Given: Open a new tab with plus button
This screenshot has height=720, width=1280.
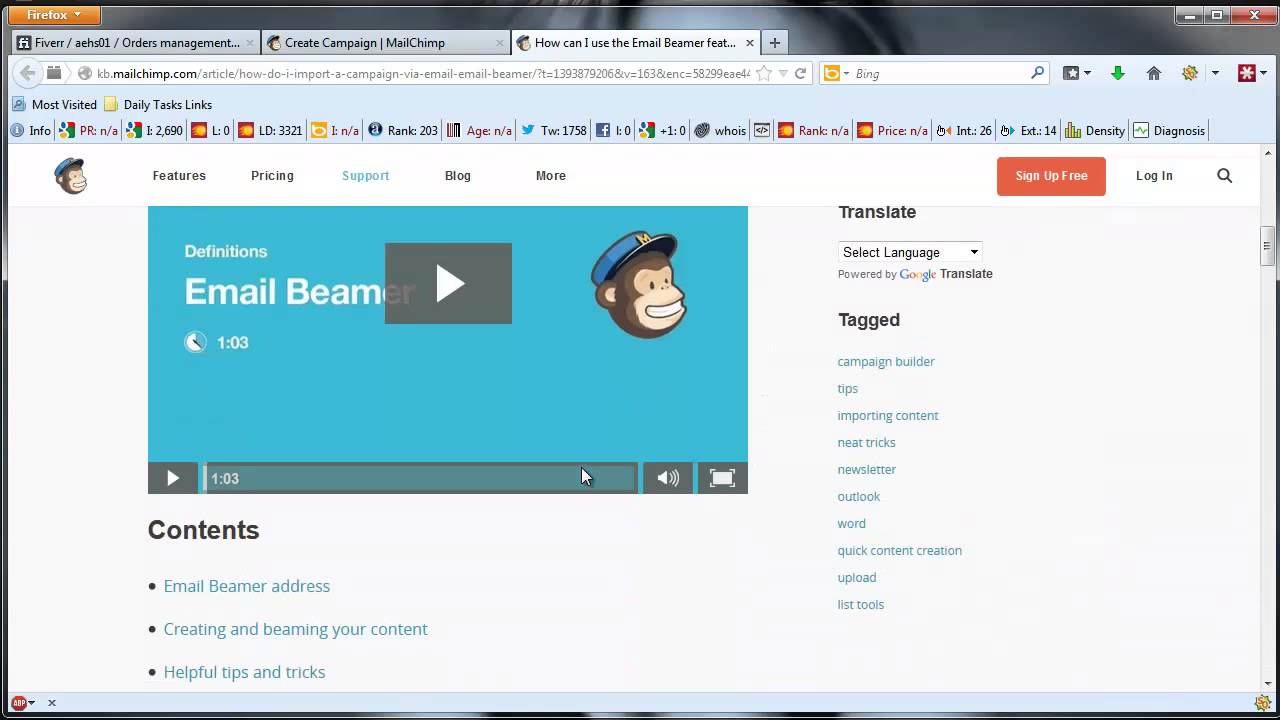Looking at the screenshot, I should click(774, 43).
